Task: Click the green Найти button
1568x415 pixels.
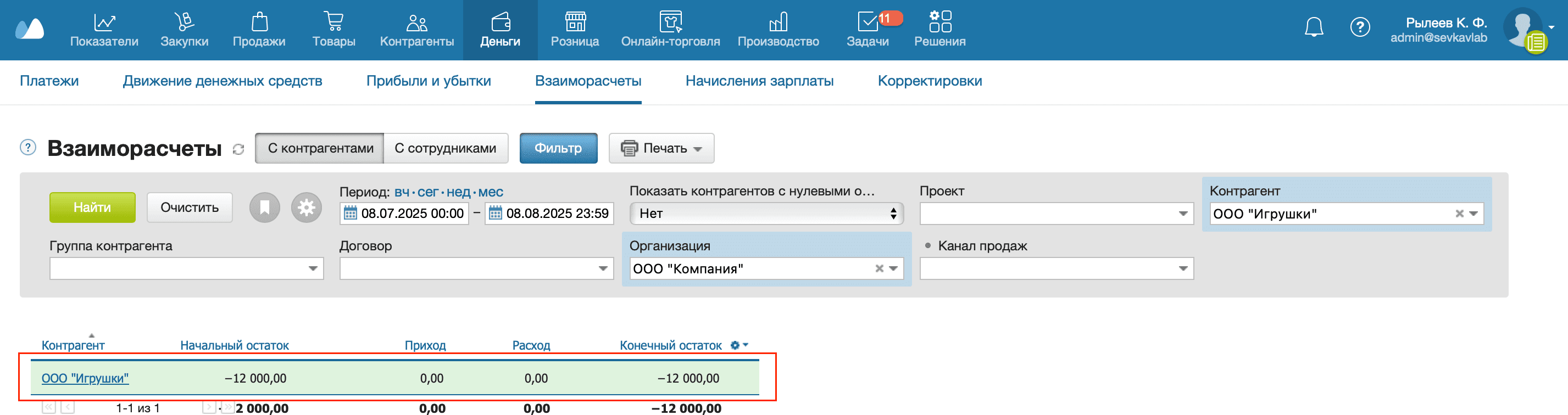Action: click(92, 207)
